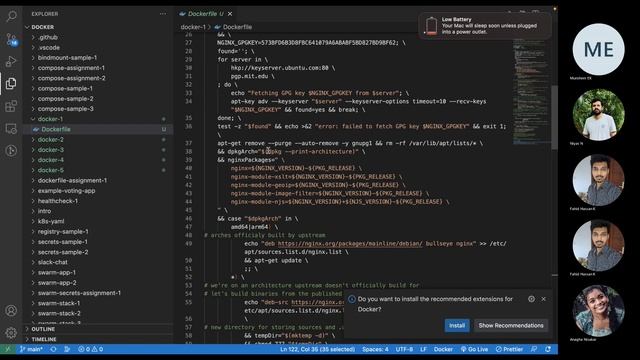Open the Manage gear icon

[x=11, y=333]
